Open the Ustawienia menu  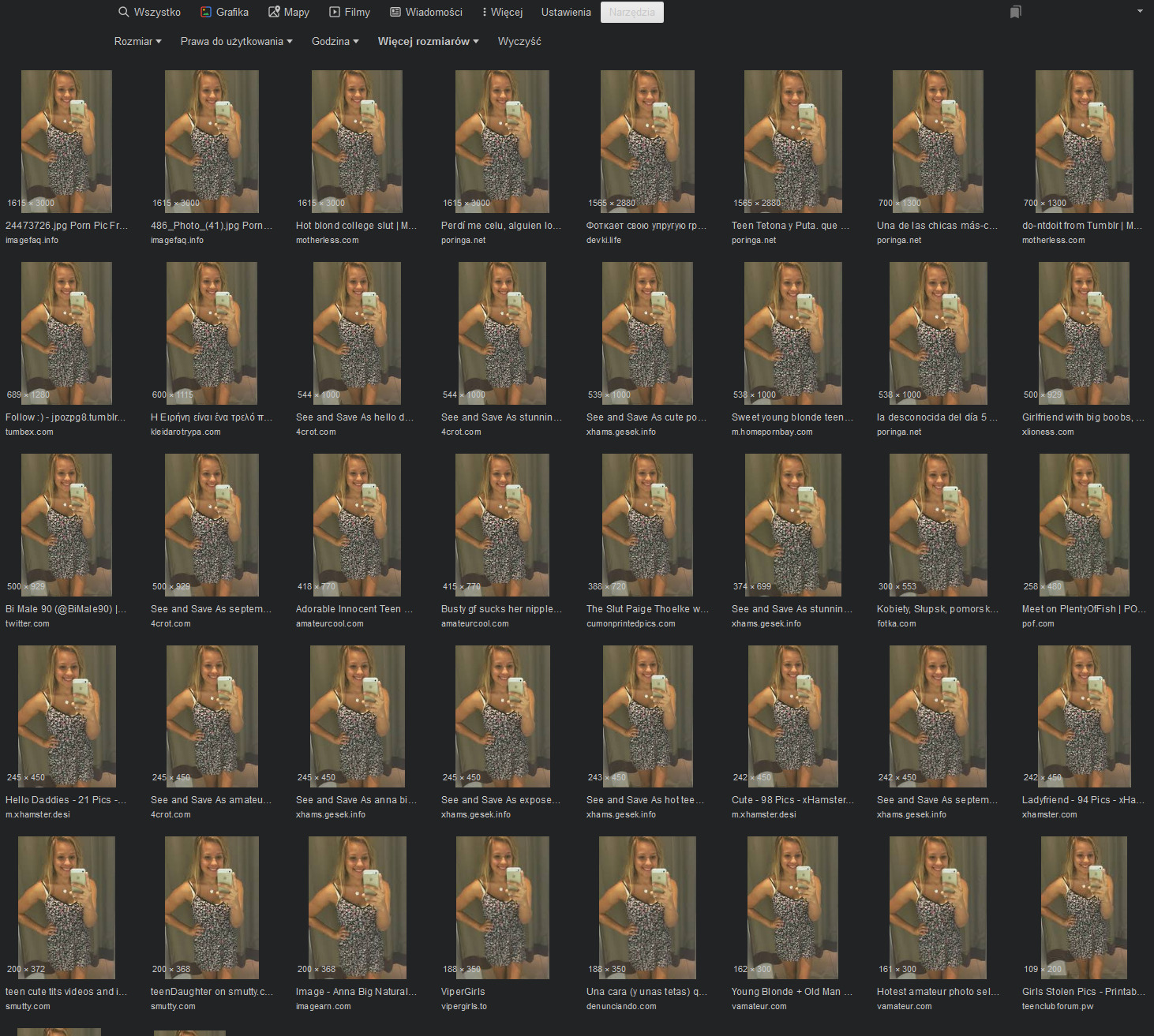pyautogui.click(x=566, y=12)
